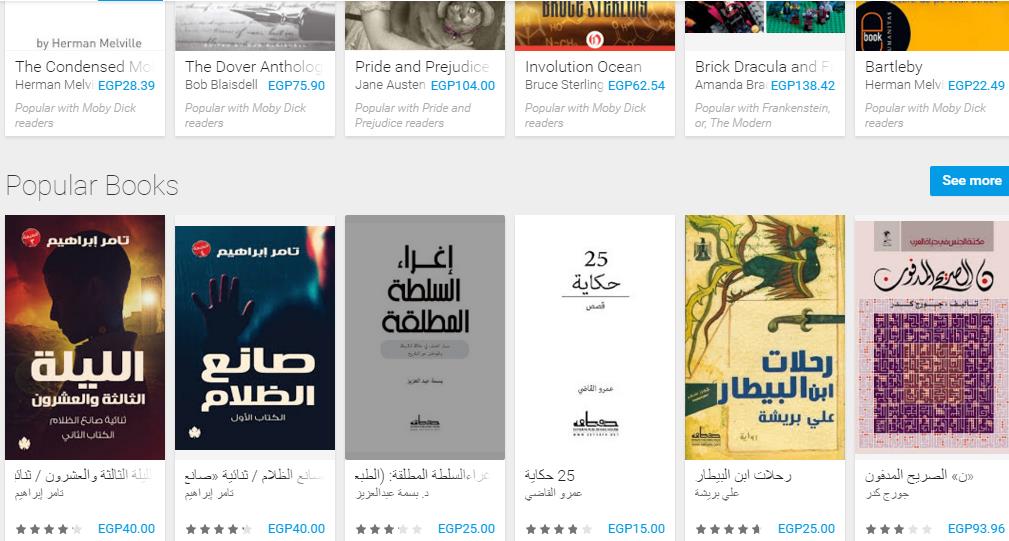1009x541 pixels.
Task: Select price EGP28.39 for The Condensed book
Action: [126, 86]
